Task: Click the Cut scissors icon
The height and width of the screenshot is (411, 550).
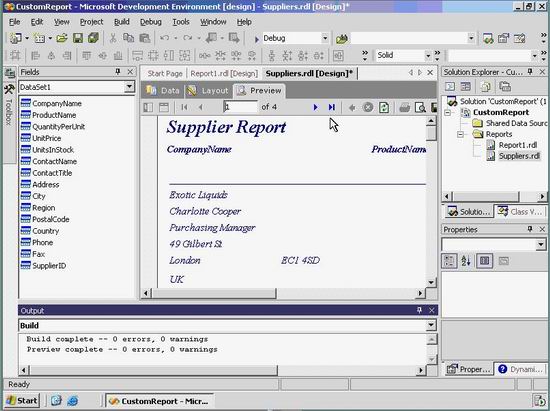Action: click(113, 38)
